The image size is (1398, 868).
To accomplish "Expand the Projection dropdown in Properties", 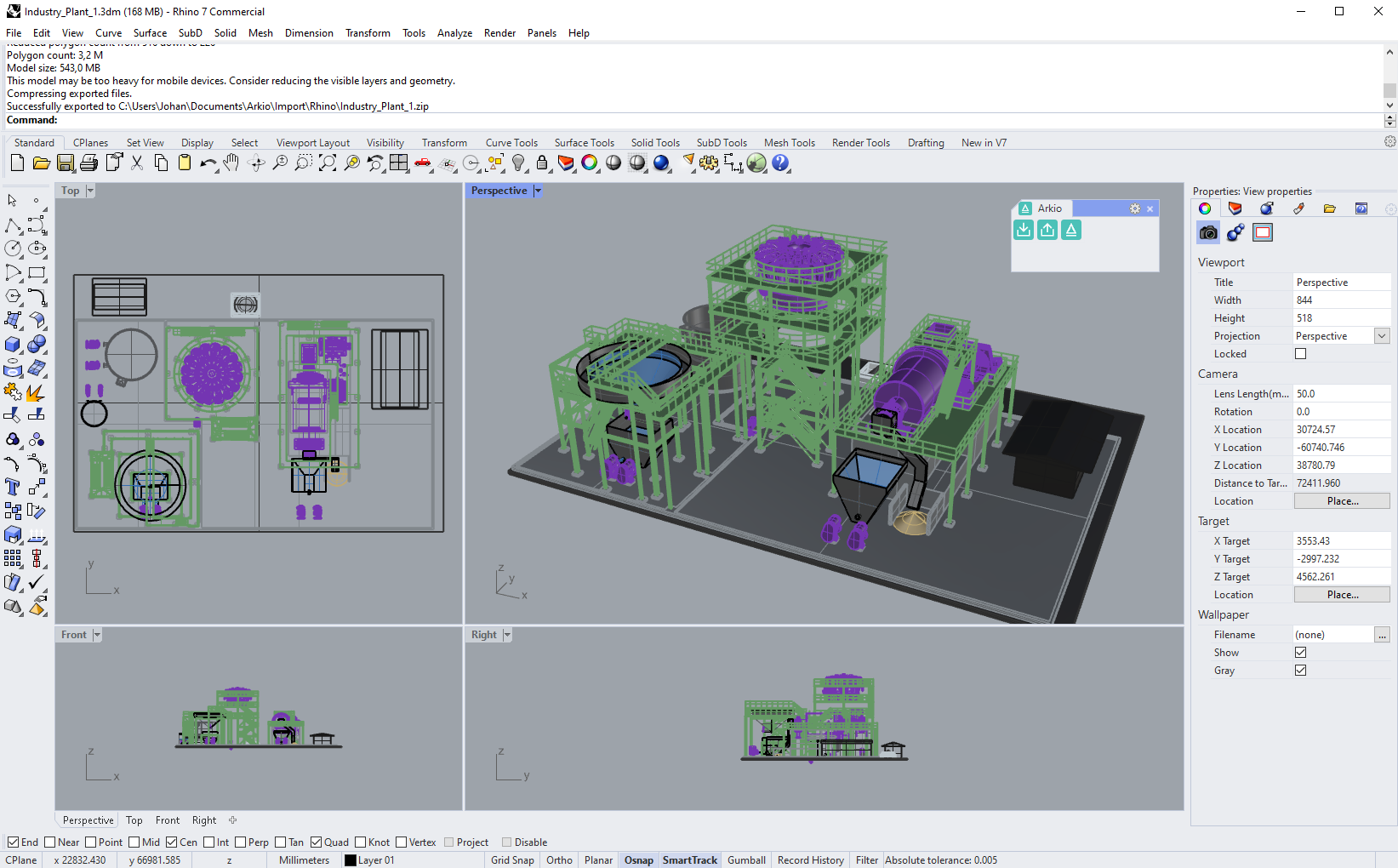I will click(x=1382, y=336).
